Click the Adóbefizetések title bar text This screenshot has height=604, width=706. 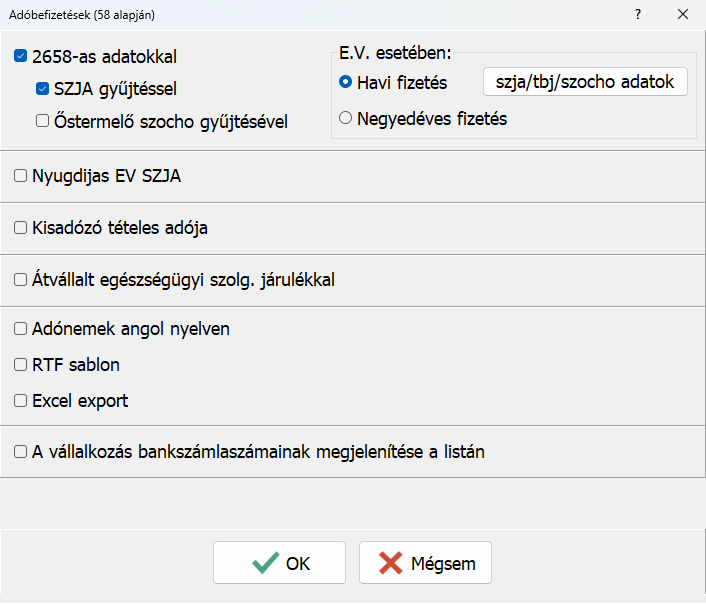[x=82, y=15]
